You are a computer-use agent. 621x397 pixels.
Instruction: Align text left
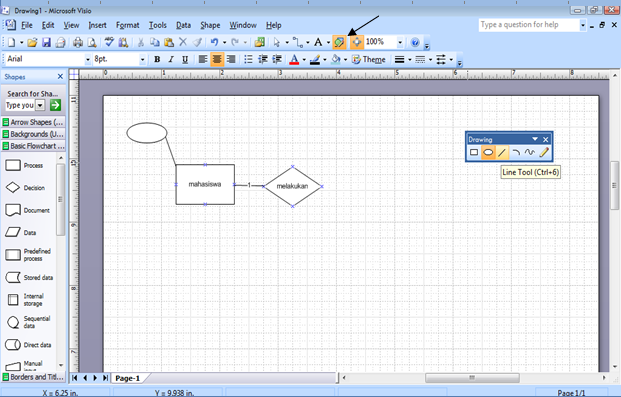(x=203, y=59)
